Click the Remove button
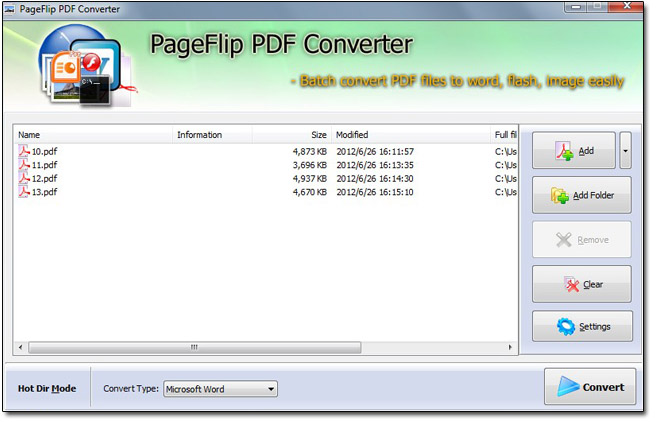 coord(582,240)
